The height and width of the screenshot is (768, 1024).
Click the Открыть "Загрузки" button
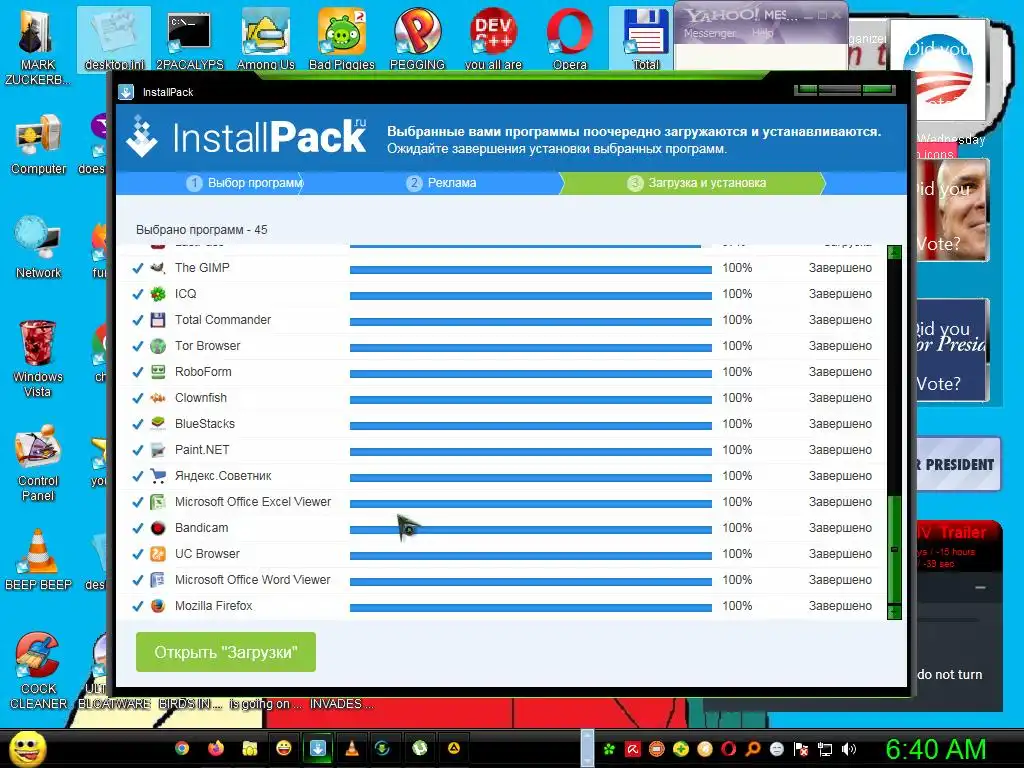point(226,652)
